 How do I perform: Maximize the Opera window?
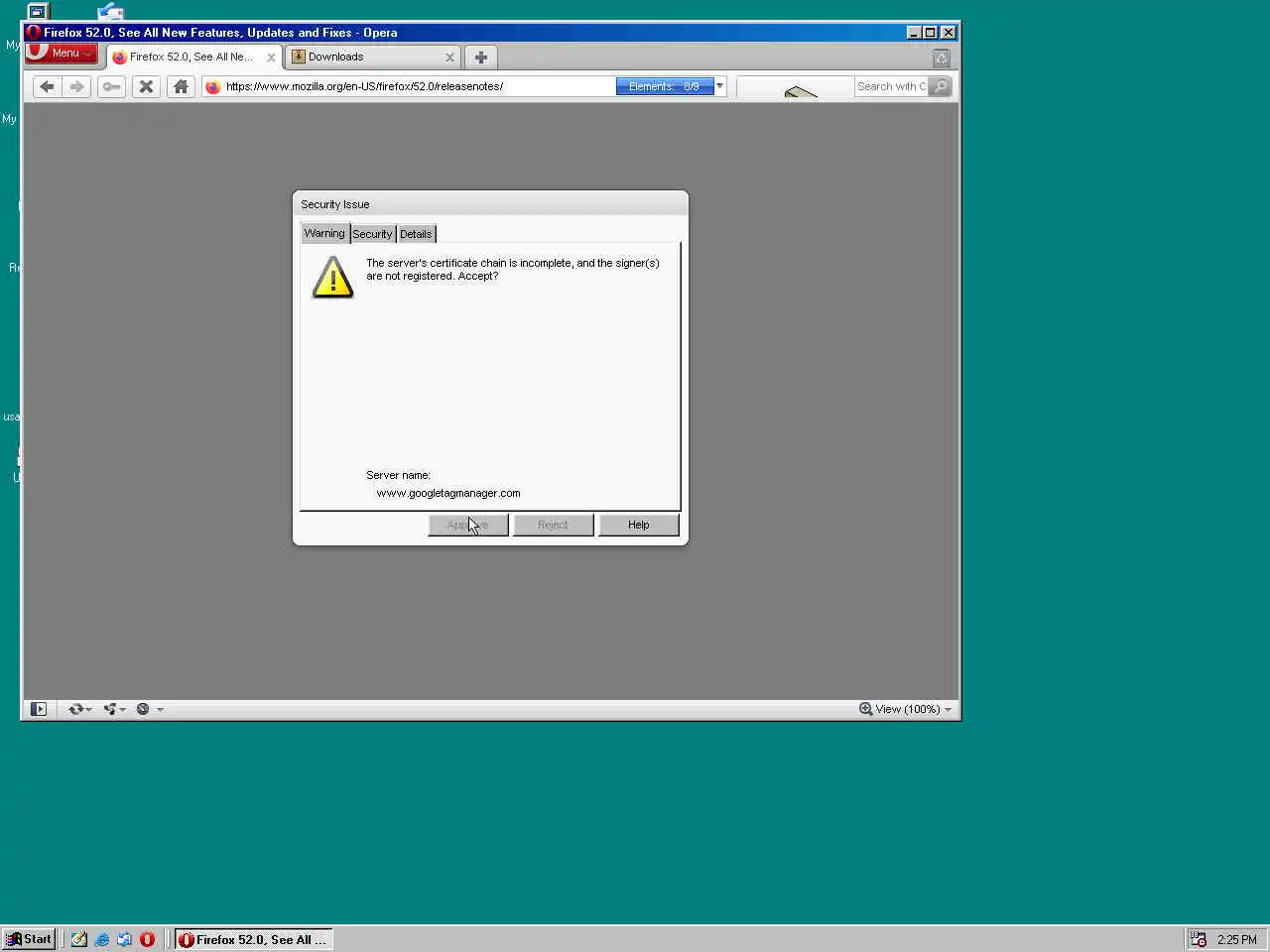931,33
